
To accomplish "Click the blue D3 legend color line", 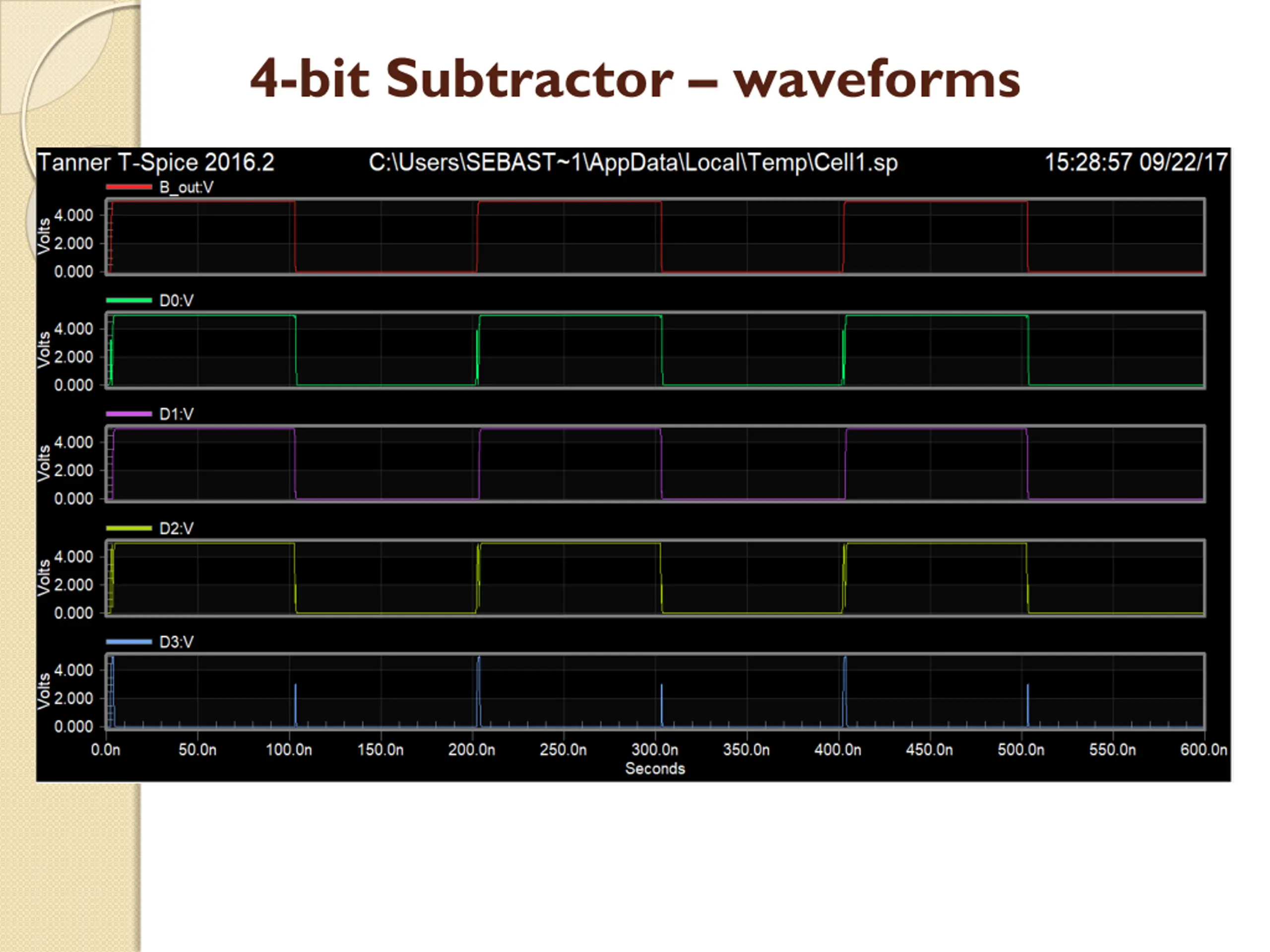I will coord(129,642).
